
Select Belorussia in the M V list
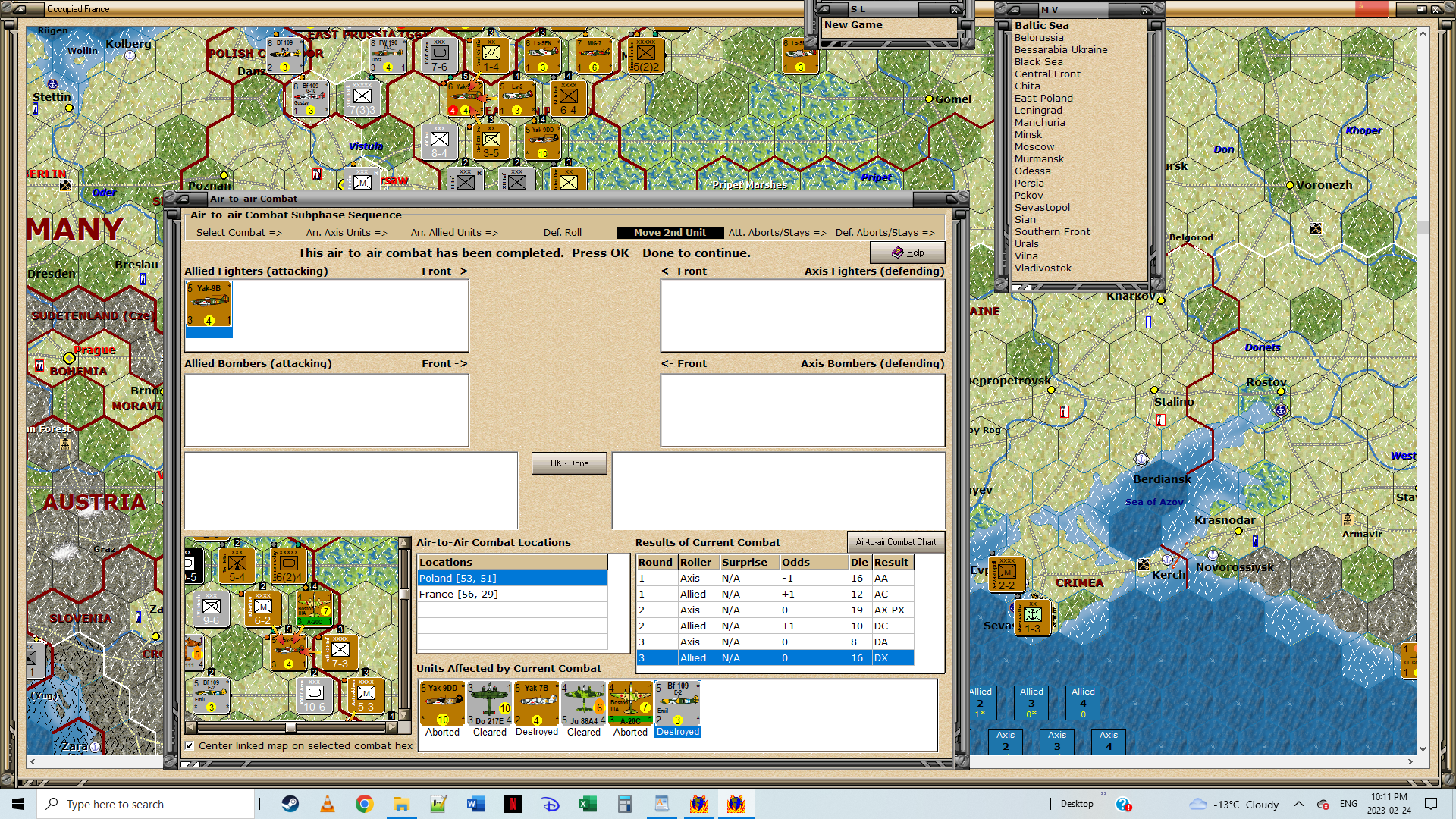point(1038,37)
